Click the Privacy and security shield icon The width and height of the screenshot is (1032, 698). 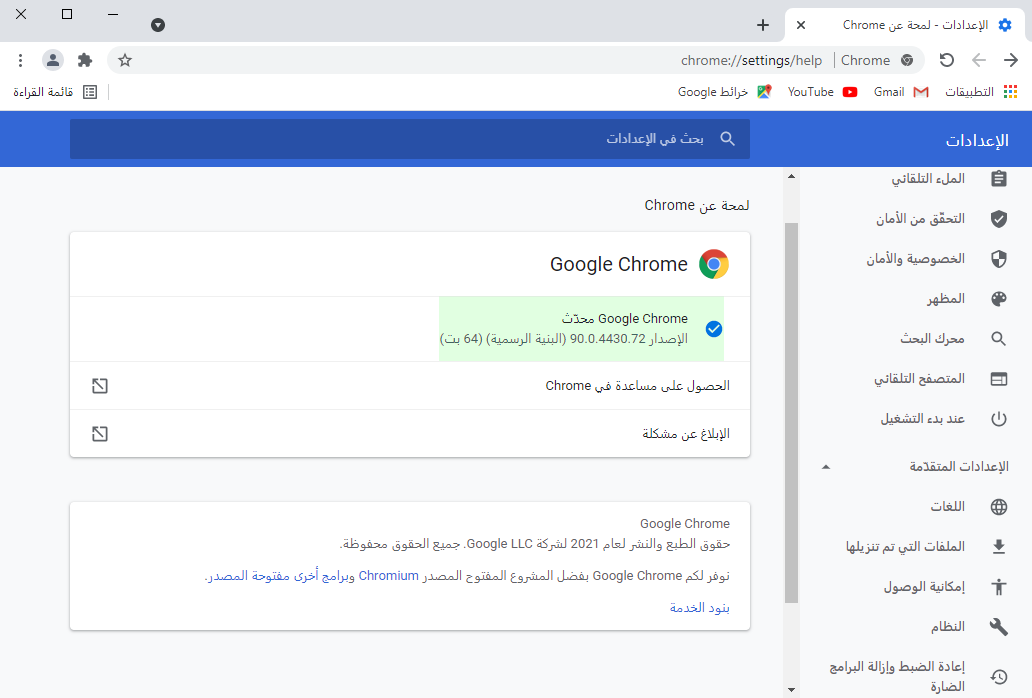pos(998,259)
